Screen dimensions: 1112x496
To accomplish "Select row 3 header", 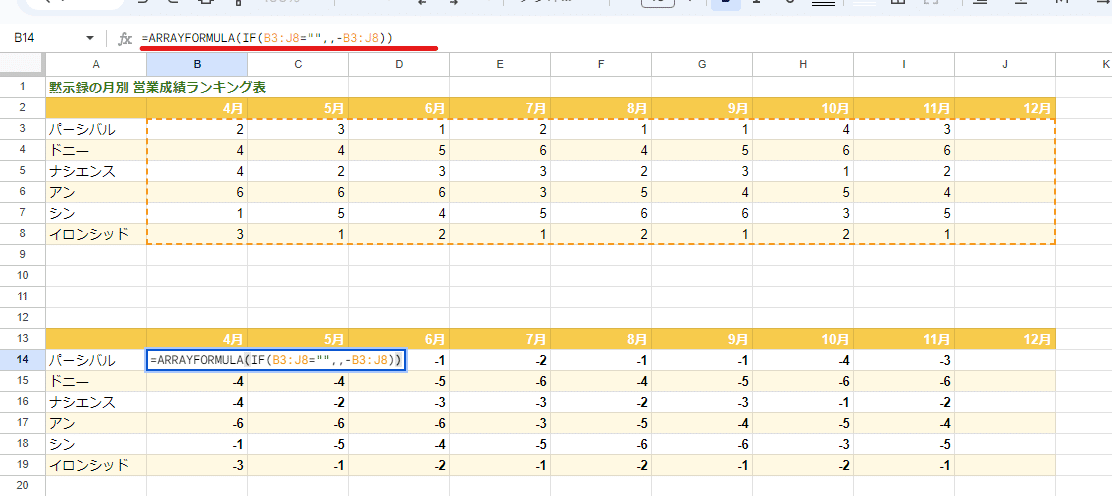I will tap(23, 129).
